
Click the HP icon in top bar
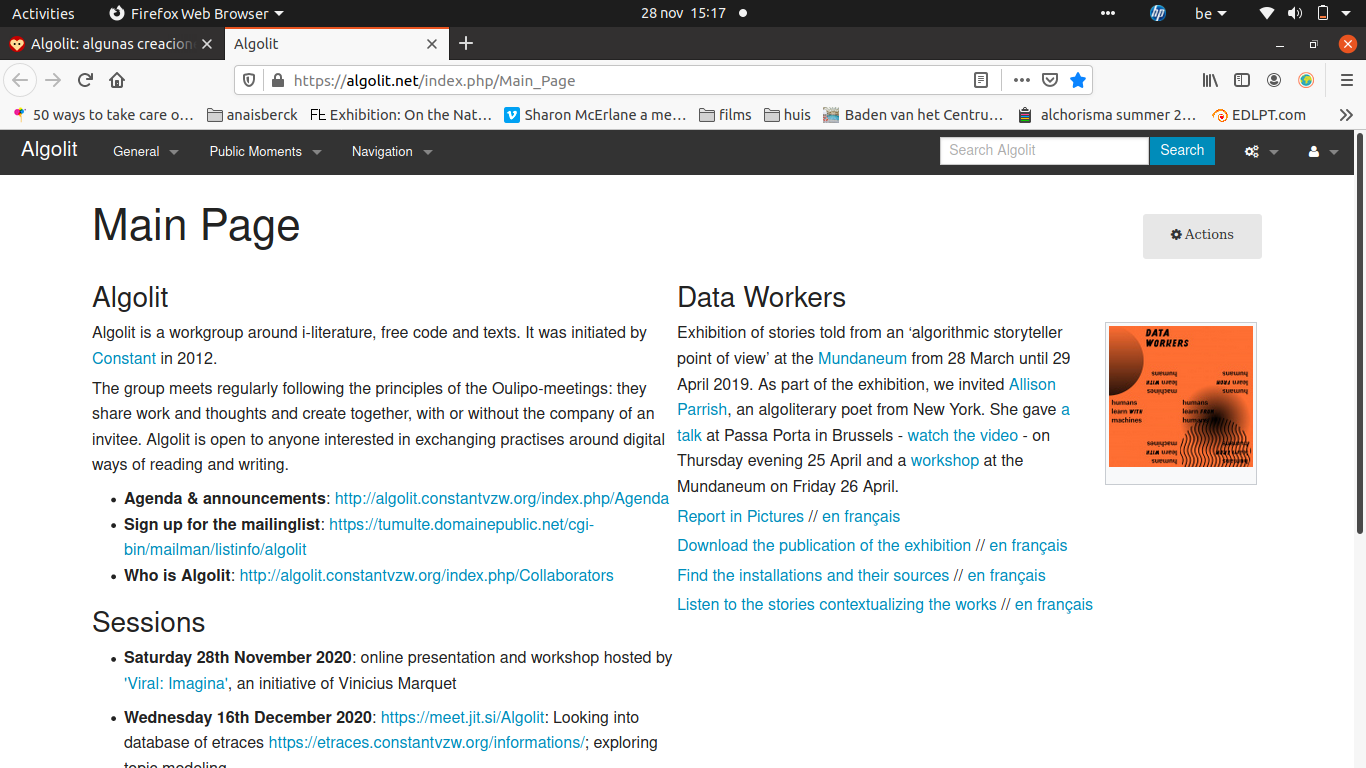pyautogui.click(x=1158, y=13)
